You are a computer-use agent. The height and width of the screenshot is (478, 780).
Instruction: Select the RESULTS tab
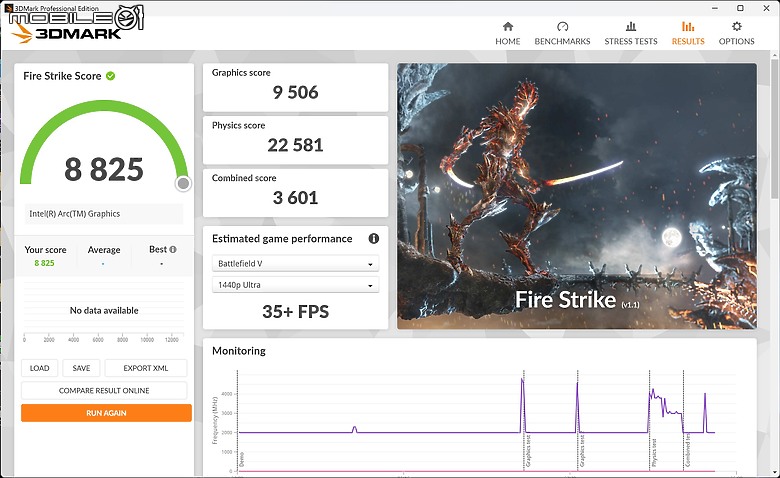click(688, 33)
